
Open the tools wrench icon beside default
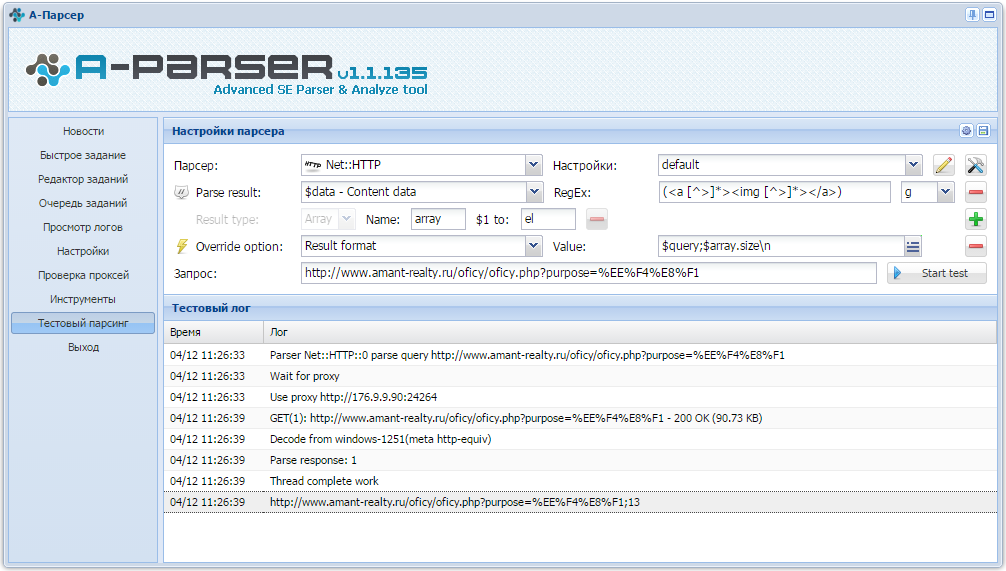pos(975,166)
